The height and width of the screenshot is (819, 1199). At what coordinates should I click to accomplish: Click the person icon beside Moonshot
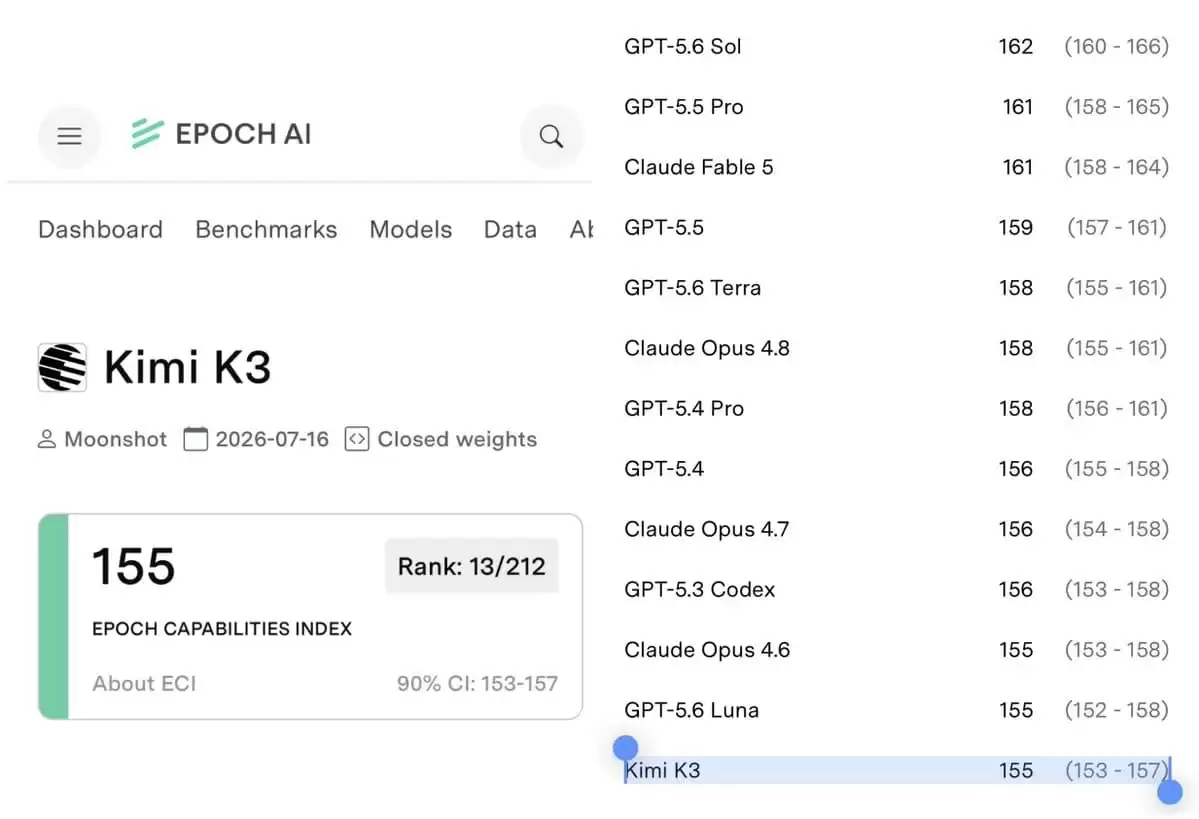47,439
